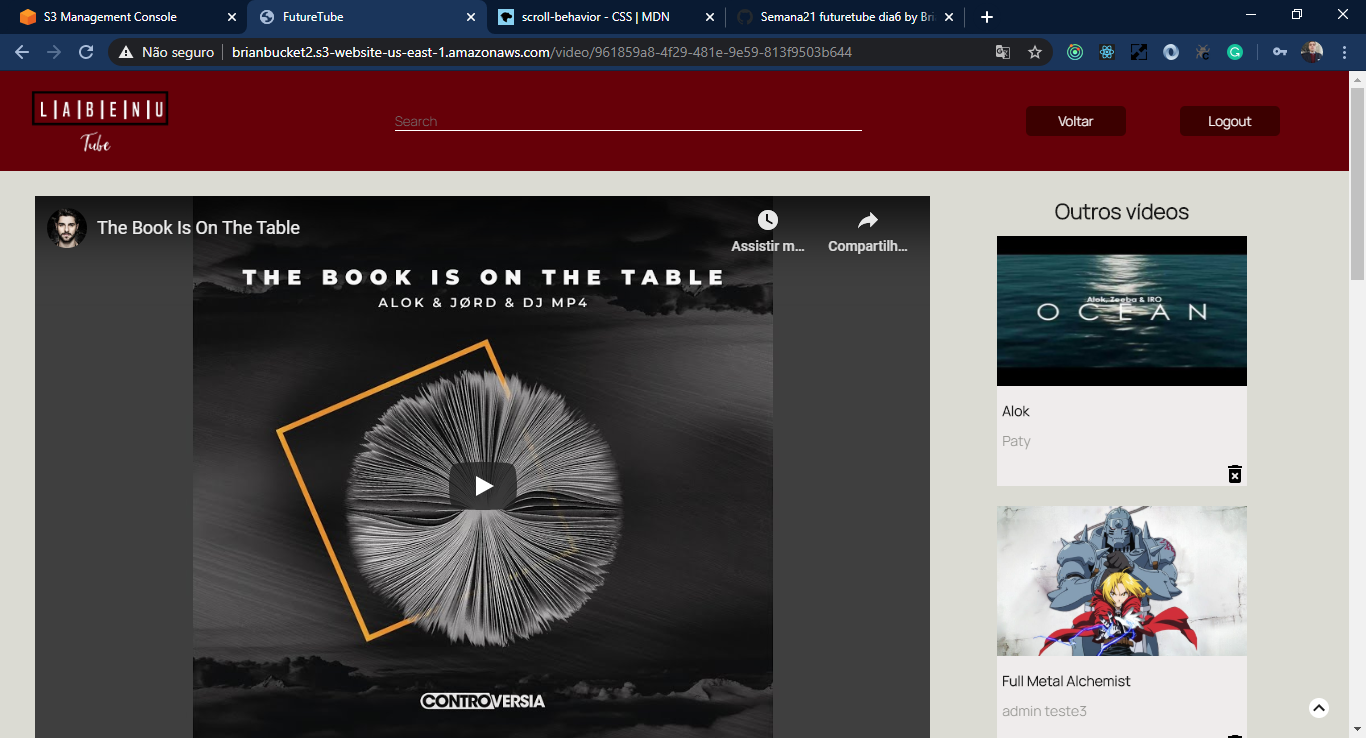Image resolution: width=1366 pixels, height=738 pixels.
Task: Click the browser address bar URL
Action: coord(542,52)
